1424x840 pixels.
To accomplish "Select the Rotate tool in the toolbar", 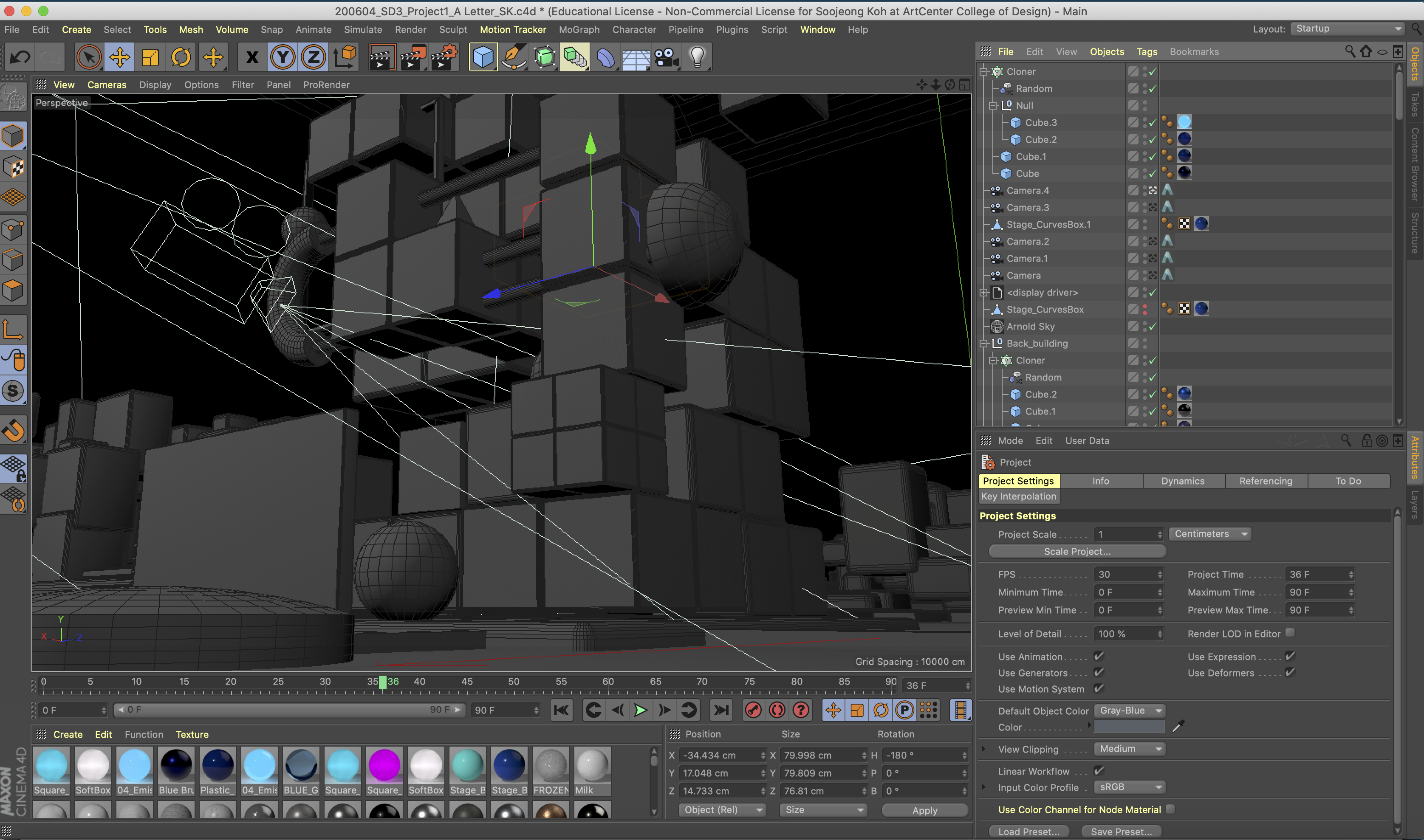I will (181, 57).
